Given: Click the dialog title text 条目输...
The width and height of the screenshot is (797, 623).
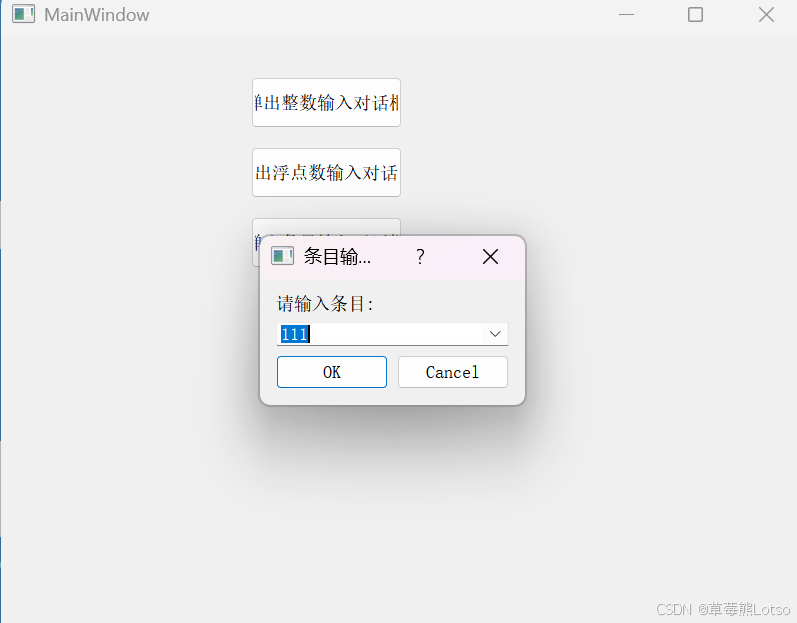Looking at the screenshot, I should coord(337,257).
